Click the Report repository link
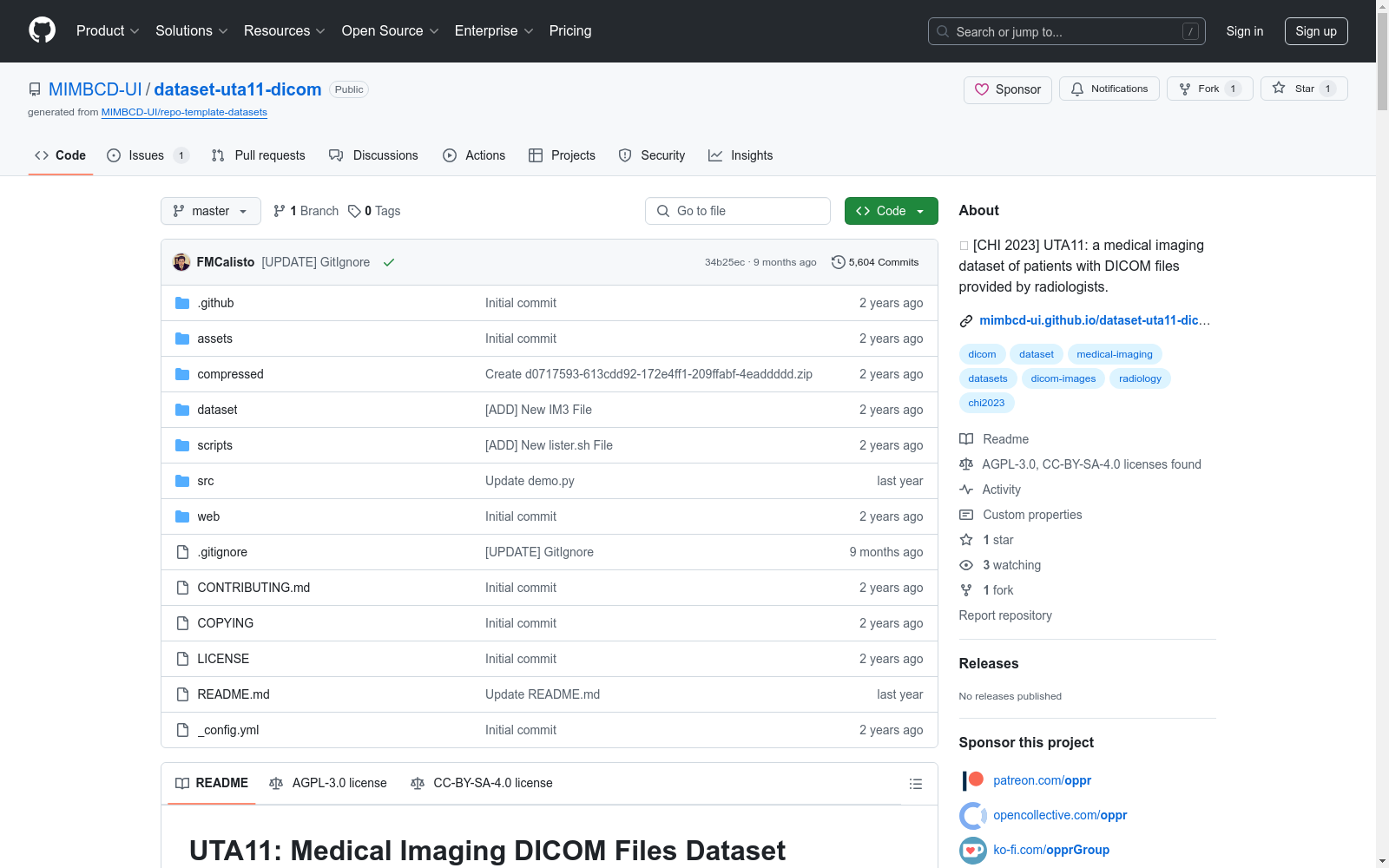The image size is (1389, 868). [x=1005, y=615]
